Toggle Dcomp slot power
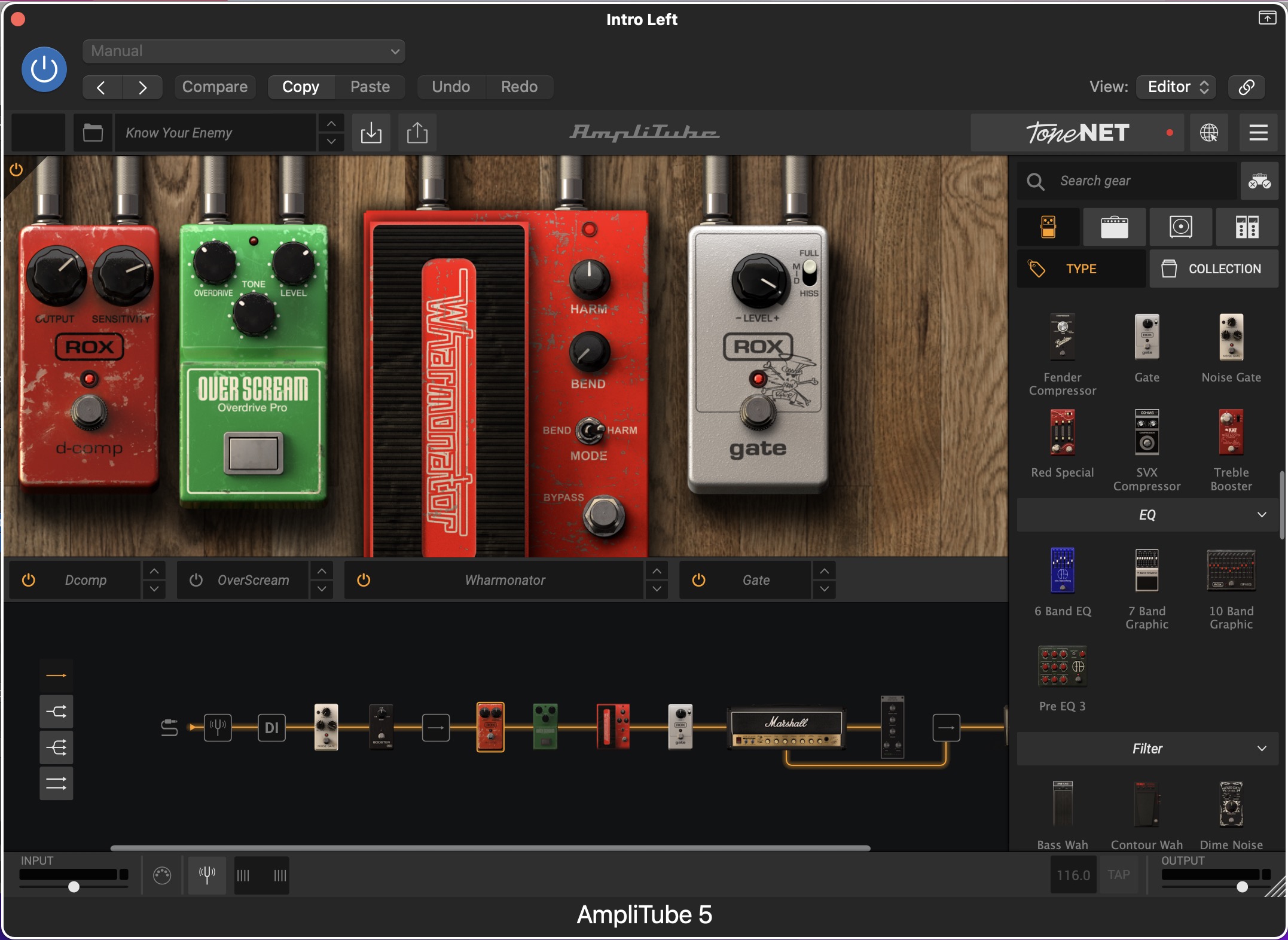This screenshot has height=940, width=1288. click(x=29, y=580)
